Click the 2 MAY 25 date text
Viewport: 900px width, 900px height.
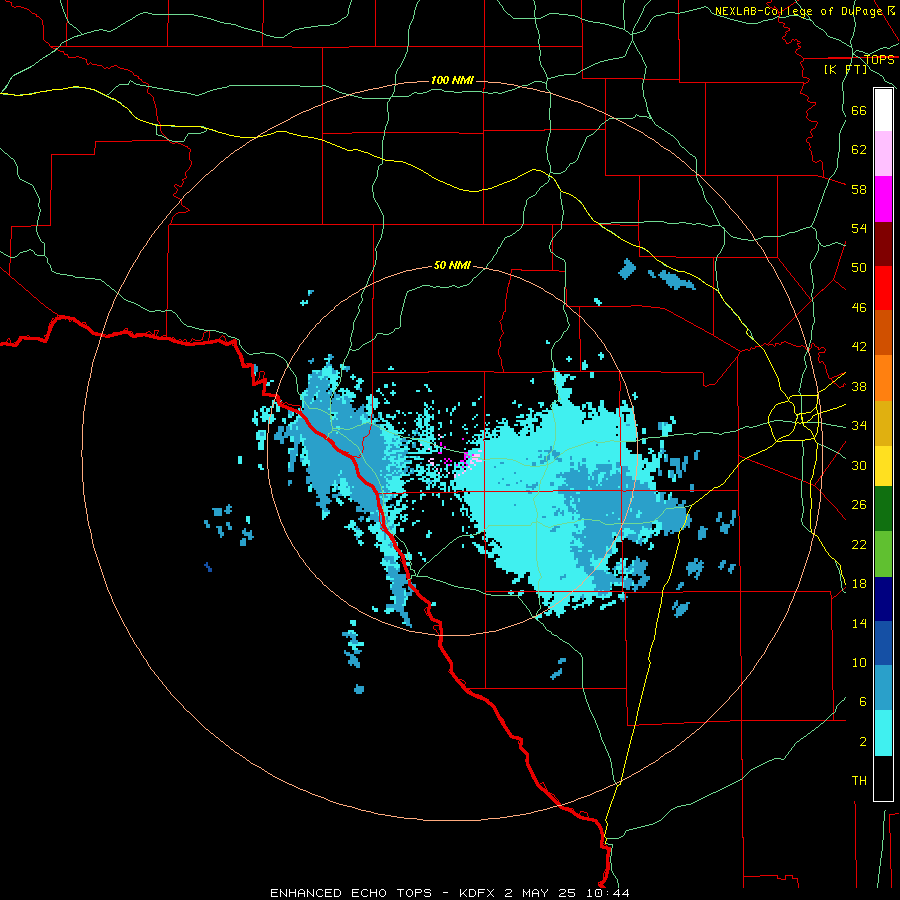point(541,893)
